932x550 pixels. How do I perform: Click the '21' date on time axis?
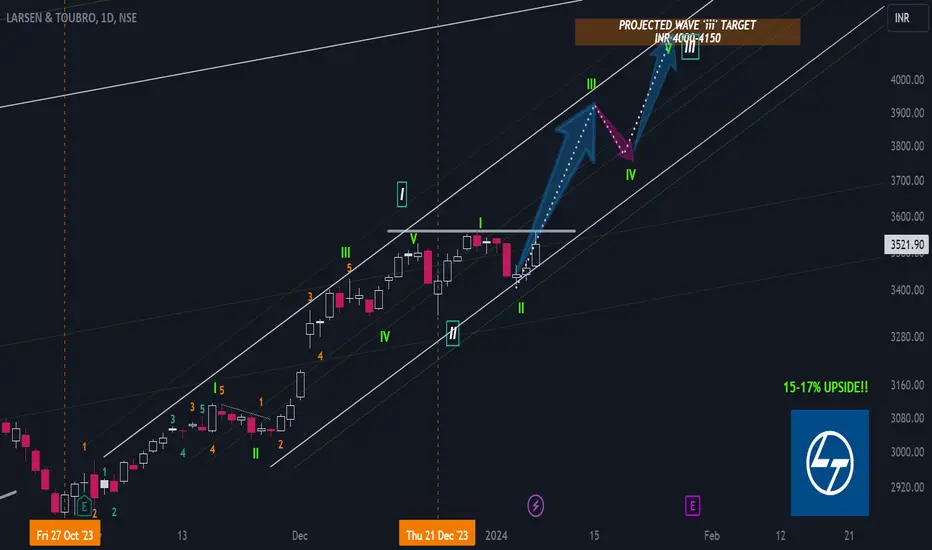(849, 536)
